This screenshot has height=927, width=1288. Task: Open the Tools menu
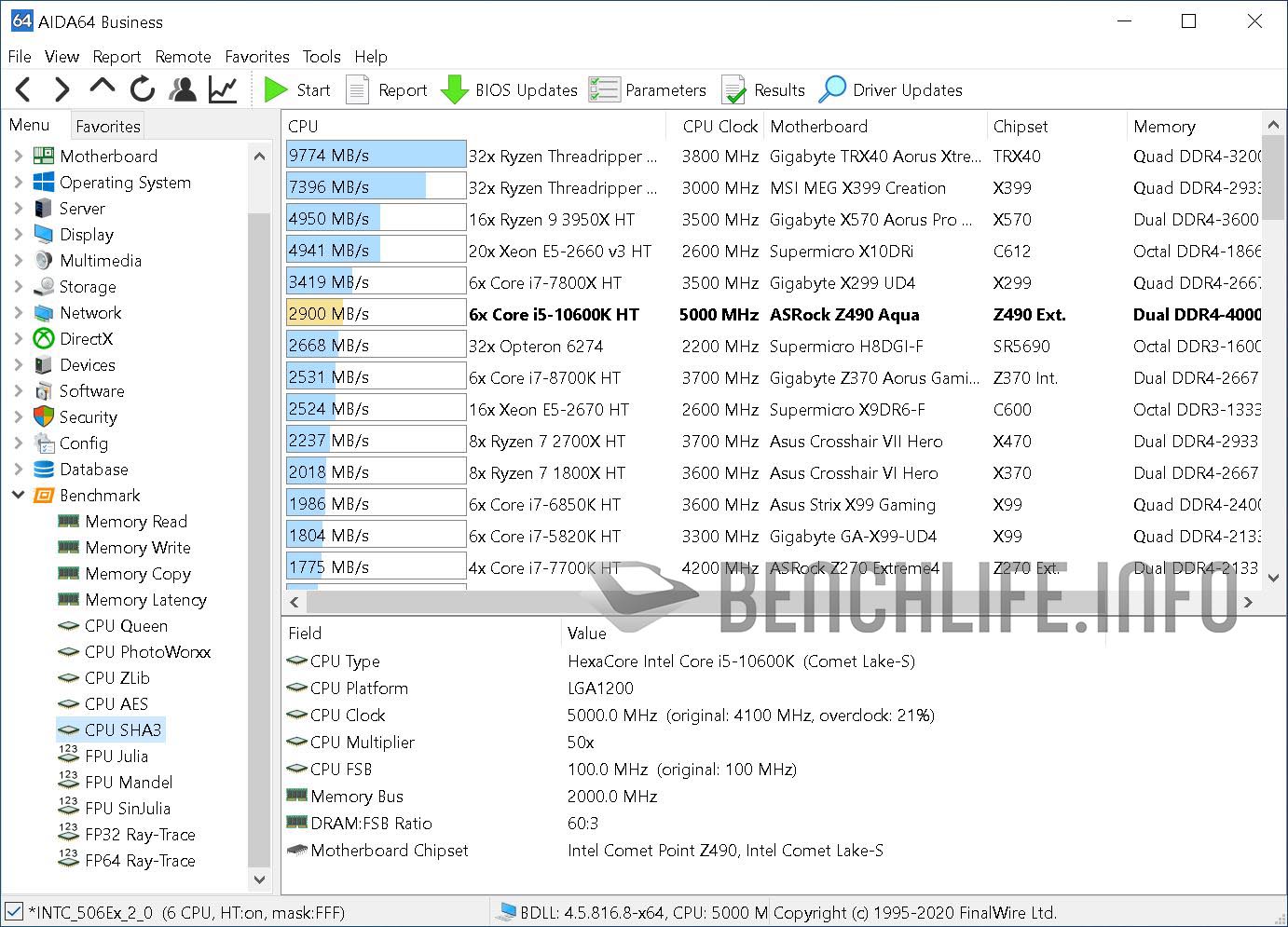(x=321, y=57)
